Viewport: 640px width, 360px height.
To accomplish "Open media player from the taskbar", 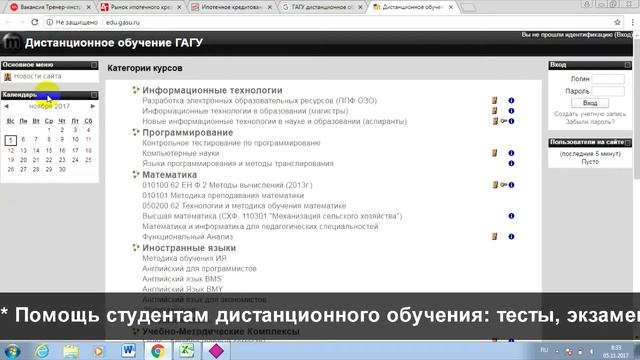I will click(x=99, y=351).
